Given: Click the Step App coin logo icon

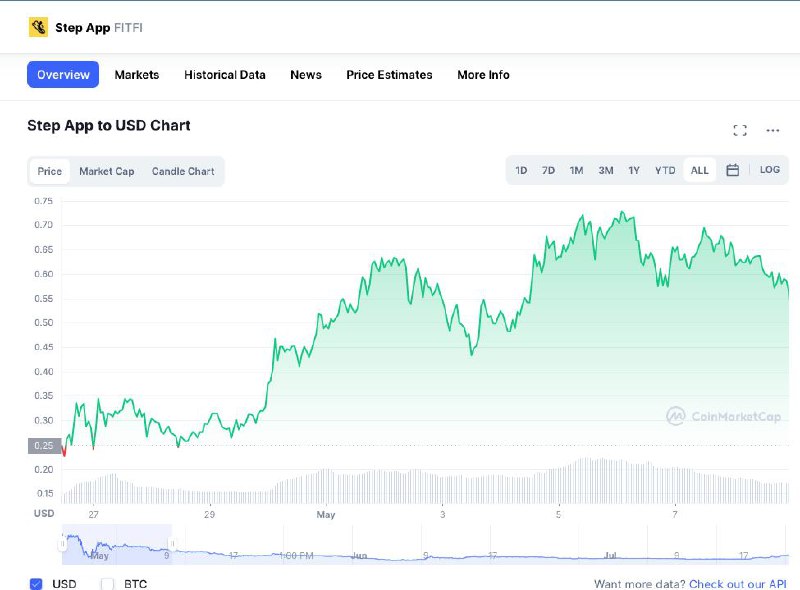Looking at the screenshot, I should (38, 27).
